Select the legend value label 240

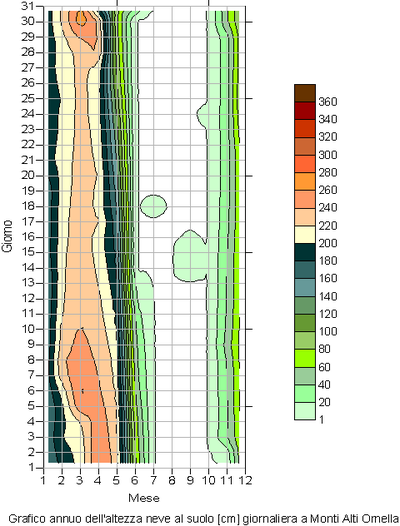point(328,208)
